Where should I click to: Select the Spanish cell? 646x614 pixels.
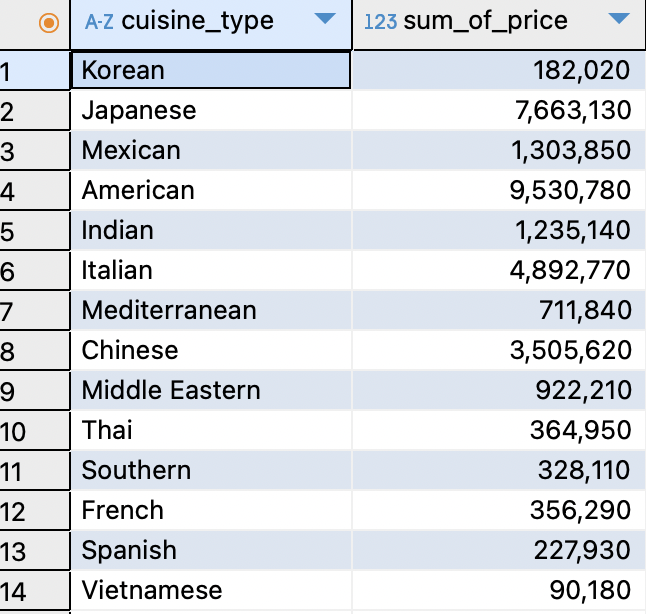(x=211, y=550)
